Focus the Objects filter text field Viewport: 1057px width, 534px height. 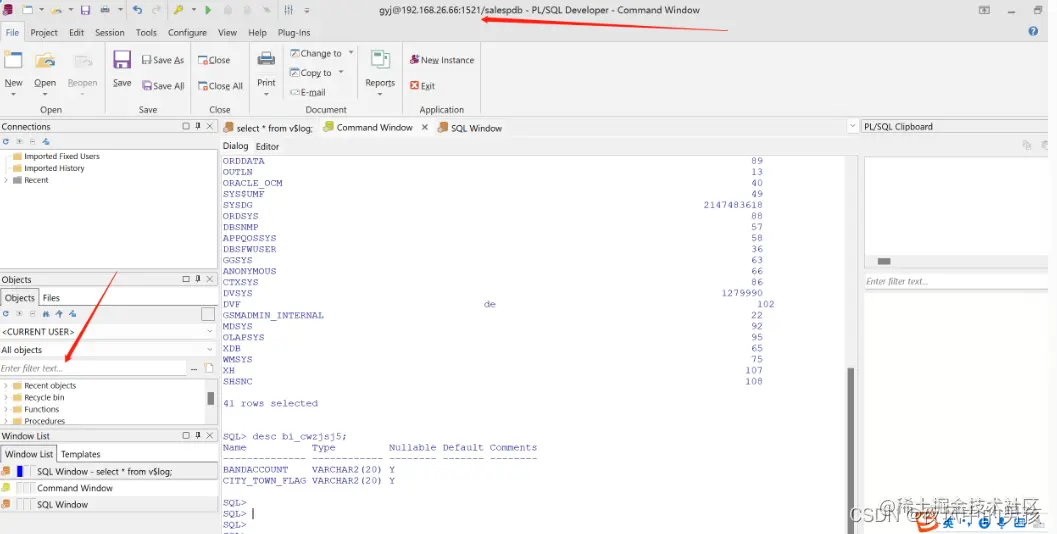(x=93, y=368)
